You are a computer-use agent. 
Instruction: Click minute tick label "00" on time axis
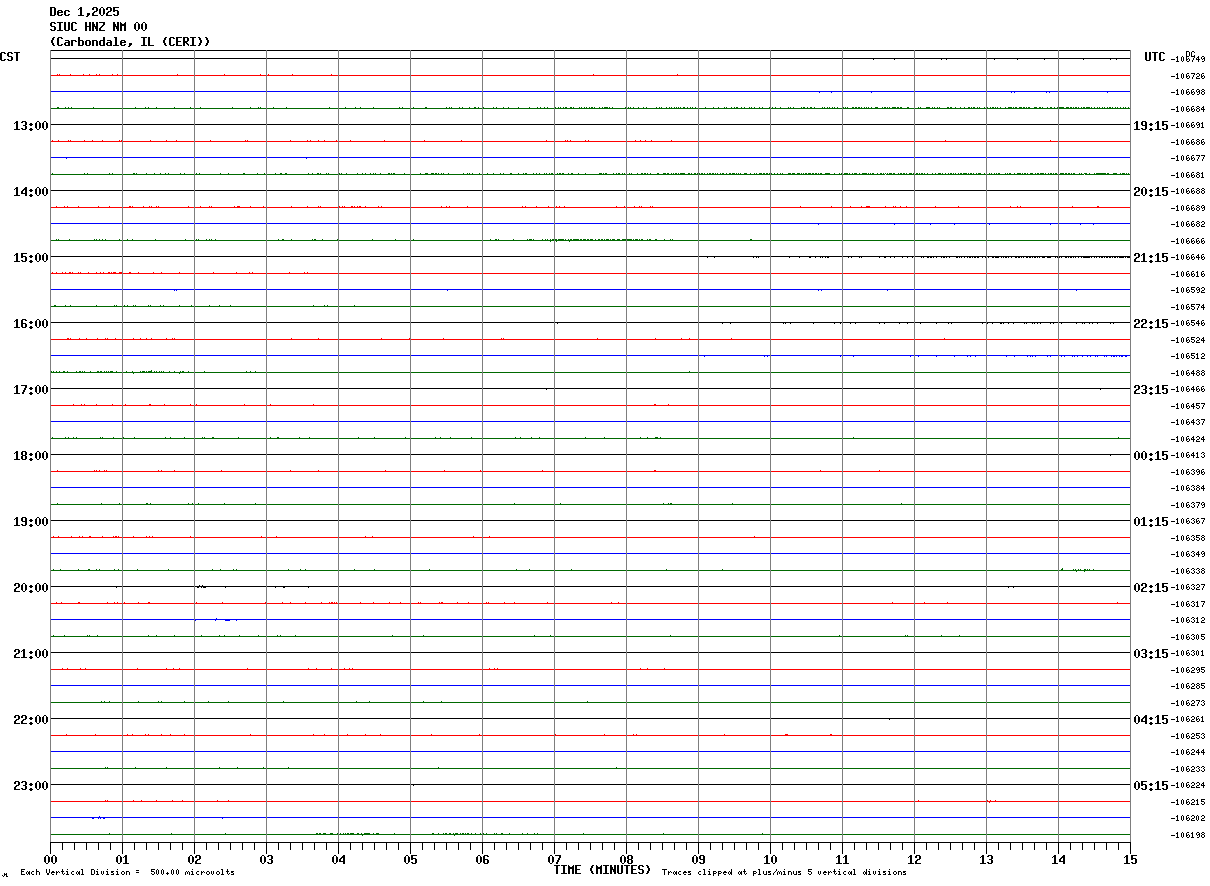[x=50, y=859]
